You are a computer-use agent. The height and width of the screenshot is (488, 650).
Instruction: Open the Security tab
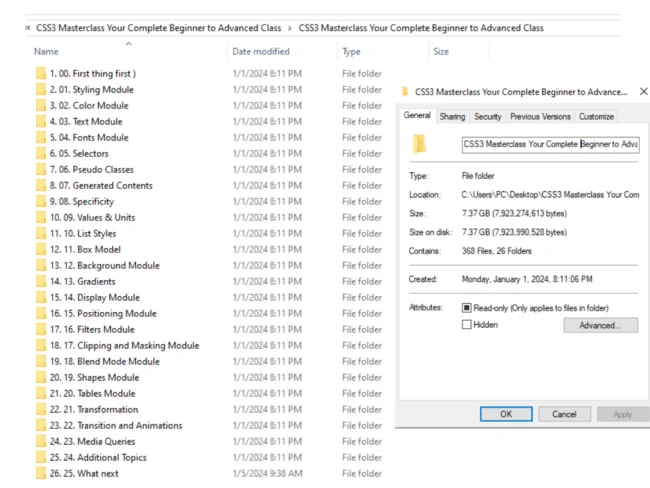pos(488,117)
